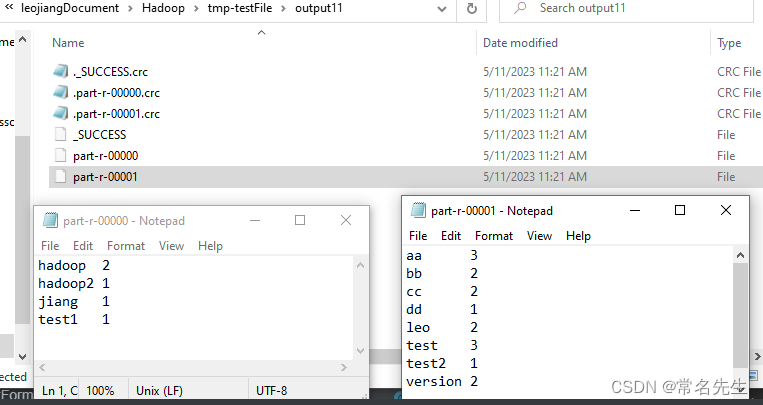Click scroll right arrow in part-r-00000 Notepad

click(x=344, y=367)
